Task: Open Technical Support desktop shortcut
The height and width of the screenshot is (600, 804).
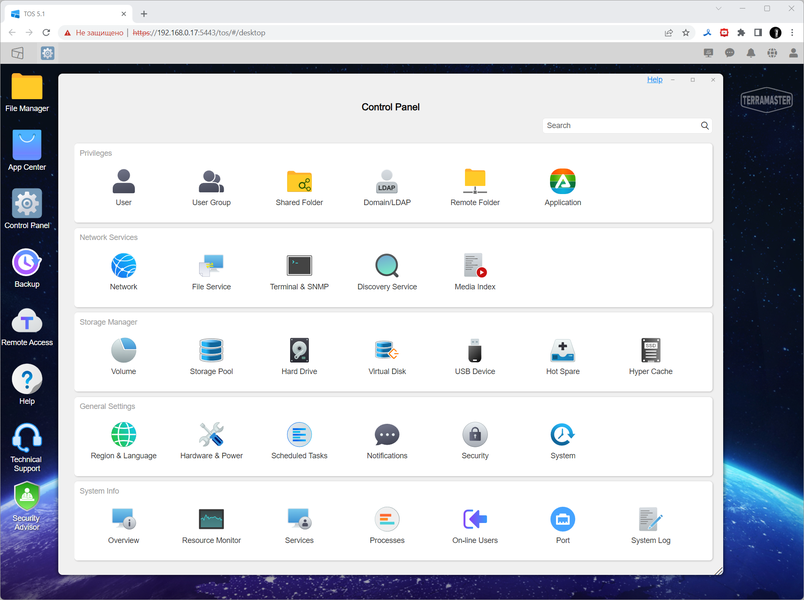Action: (x=27, y=447)
